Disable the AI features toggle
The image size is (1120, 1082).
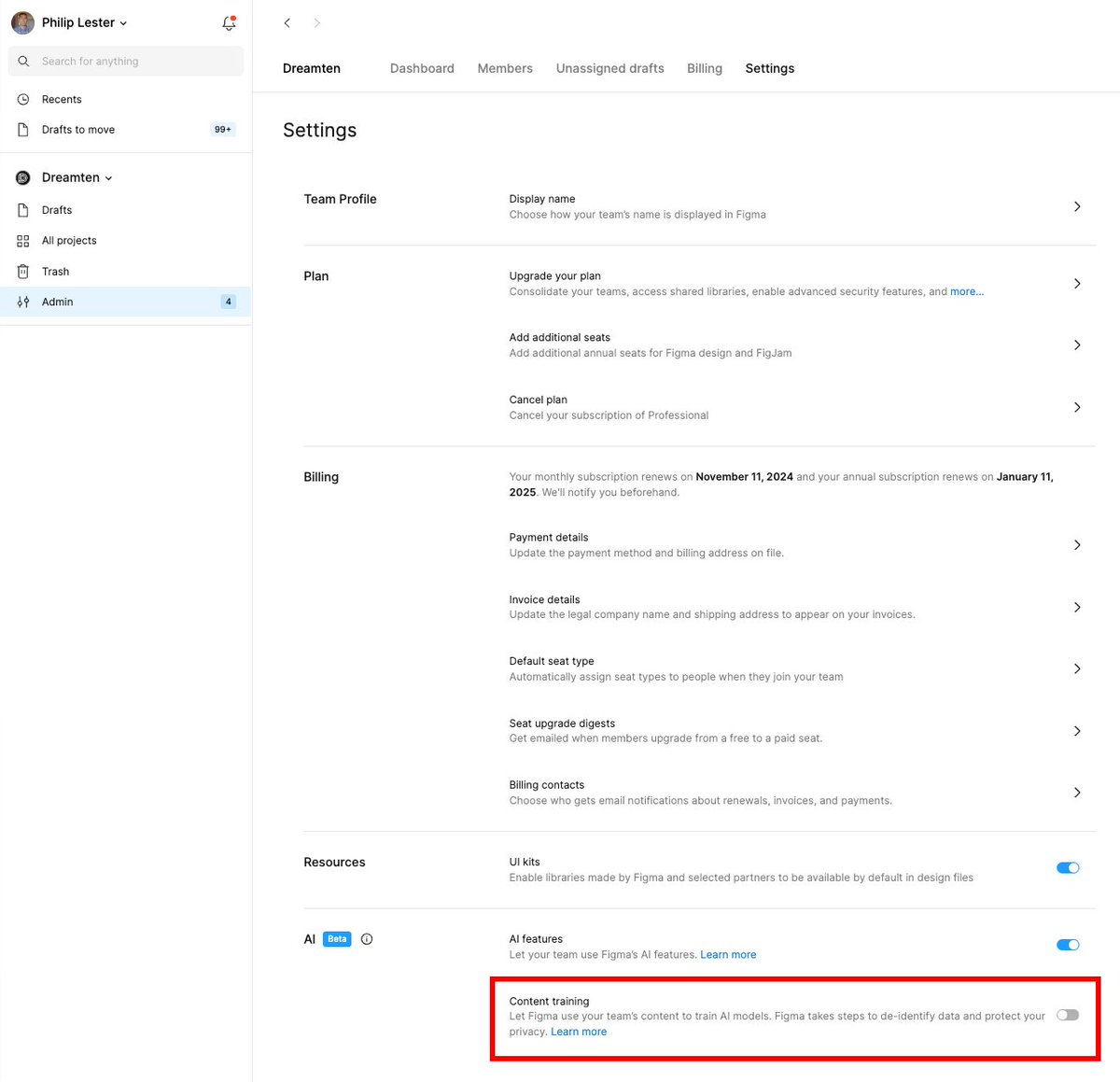(x=1068, y=945)
